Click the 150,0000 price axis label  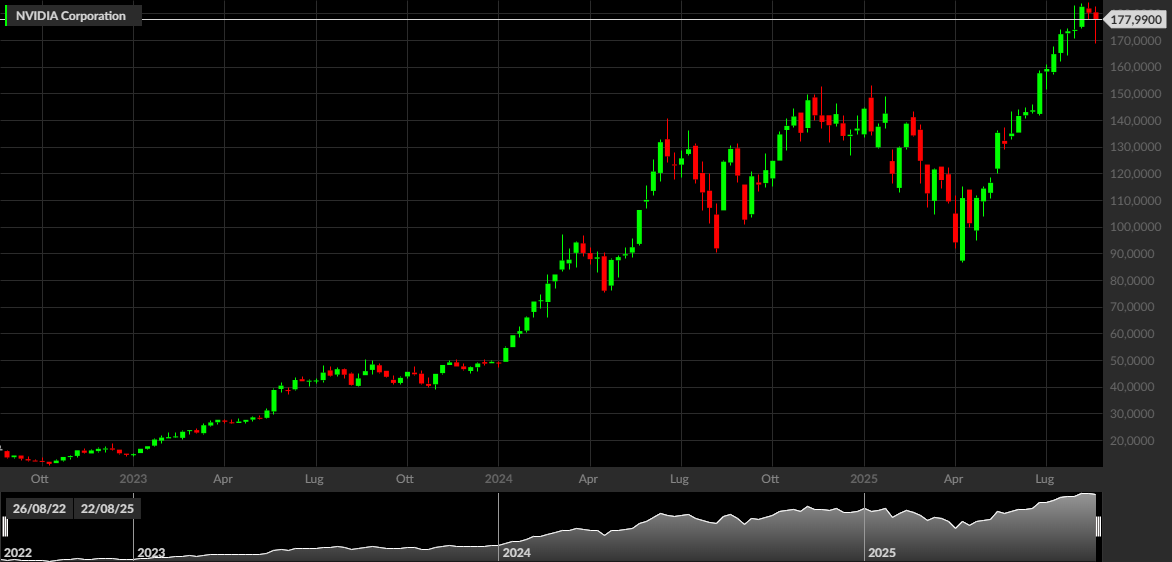coord(1136,94)
